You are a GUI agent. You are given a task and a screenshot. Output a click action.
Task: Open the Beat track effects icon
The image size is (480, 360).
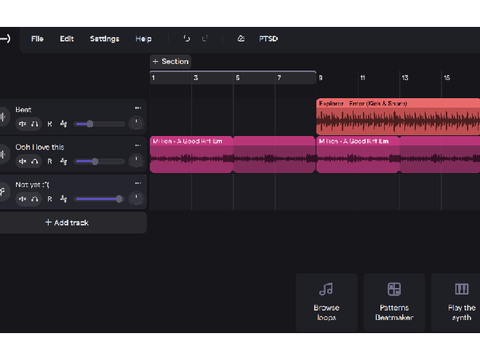coord(63,124)
